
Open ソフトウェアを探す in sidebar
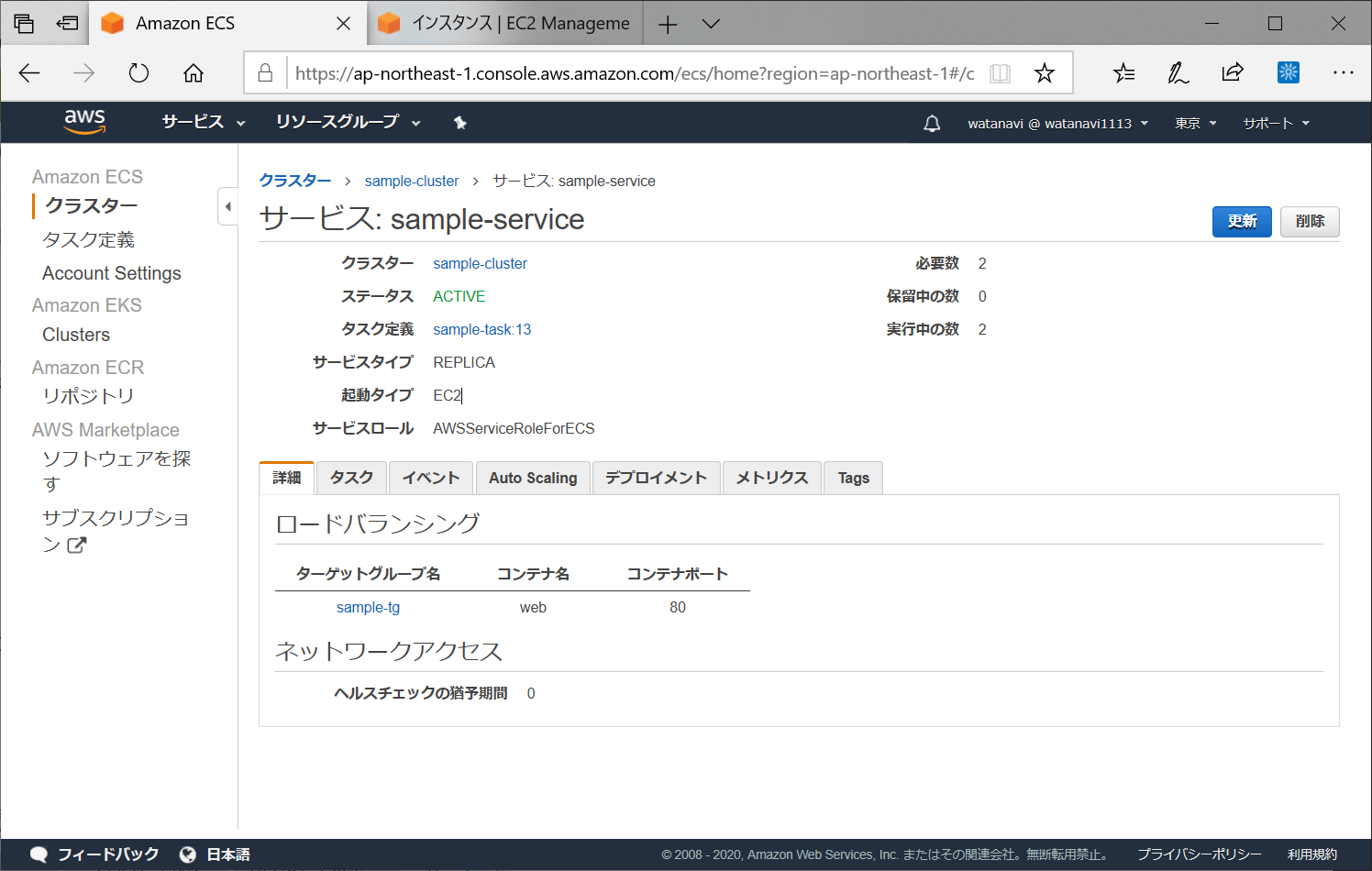click(x=116, y=470)
